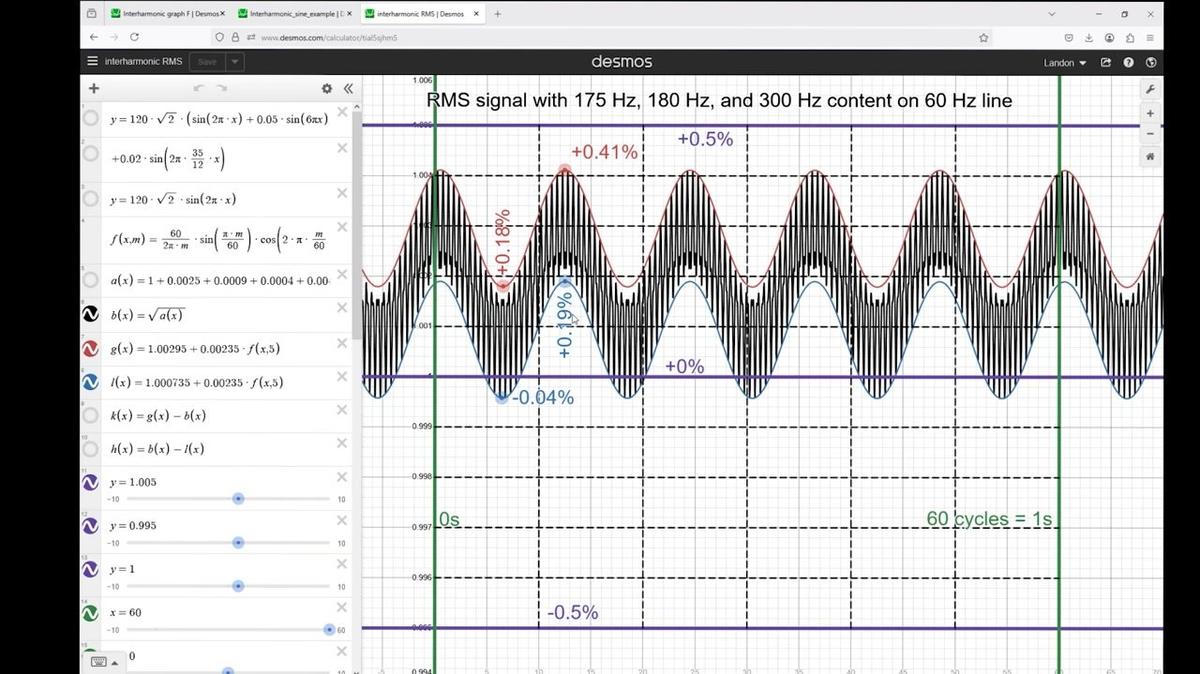Toggle visibility of g(x) red curve
Image resolution: width=1200 pixels, height=674 pixels.
(x=91, y=348)
